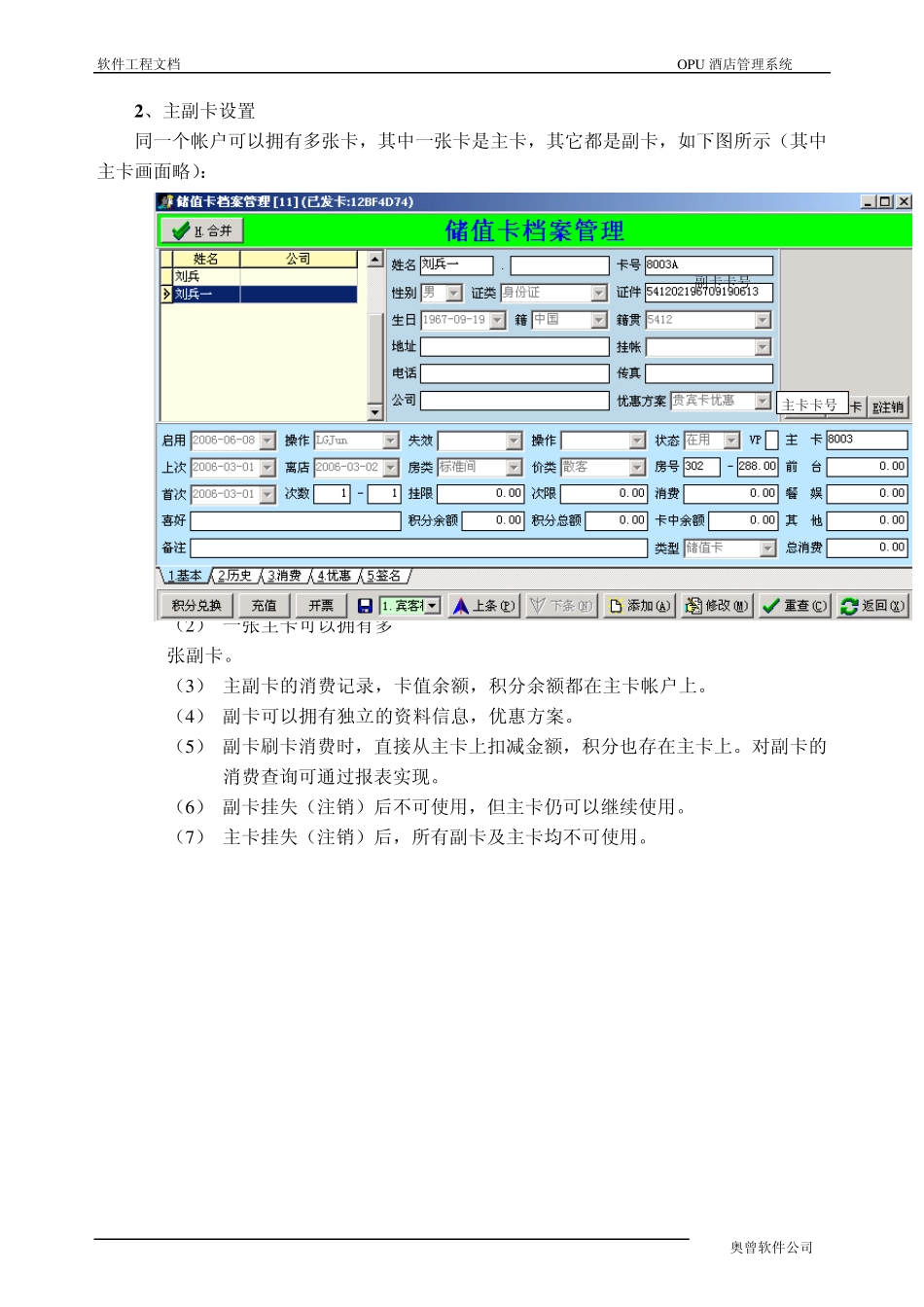Switch to the 1基本 tab
The width and height of the screenshot is (924, 1307).
point(185,576)
